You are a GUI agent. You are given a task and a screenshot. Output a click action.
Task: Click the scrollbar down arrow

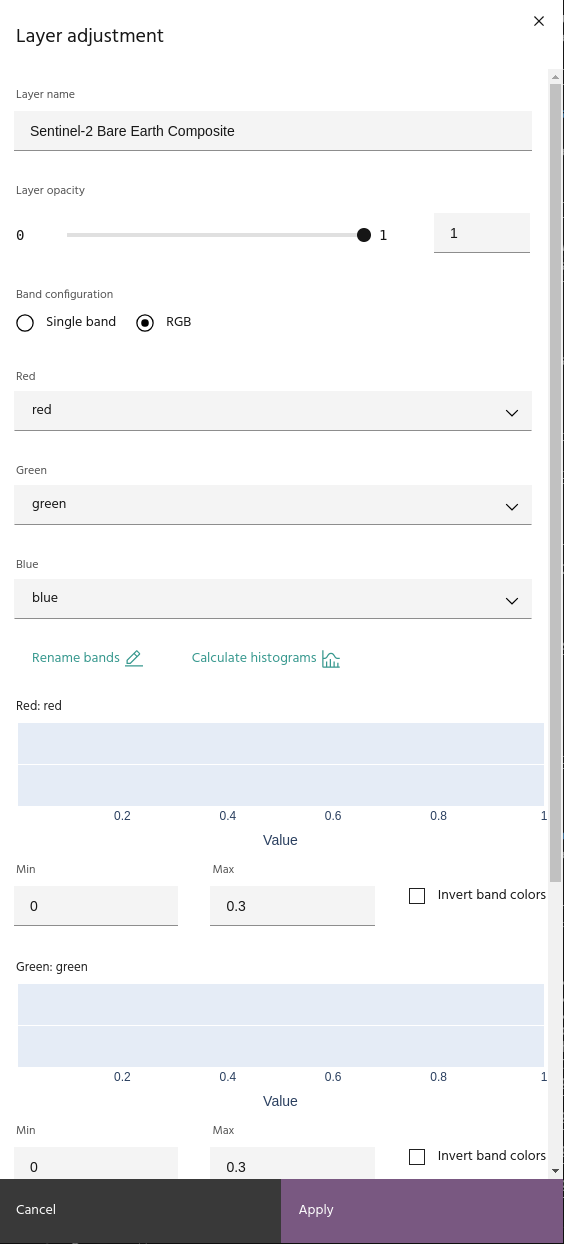[x=555, y=1169]
